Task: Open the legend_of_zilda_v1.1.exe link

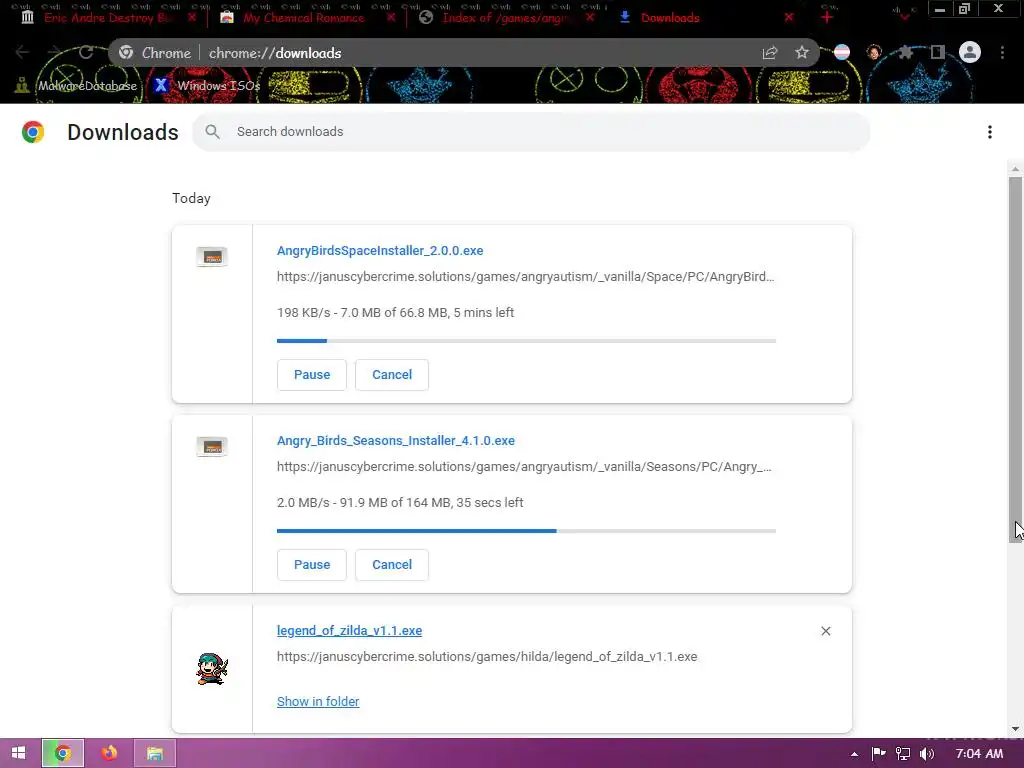Action: click(x=349, y=631)
